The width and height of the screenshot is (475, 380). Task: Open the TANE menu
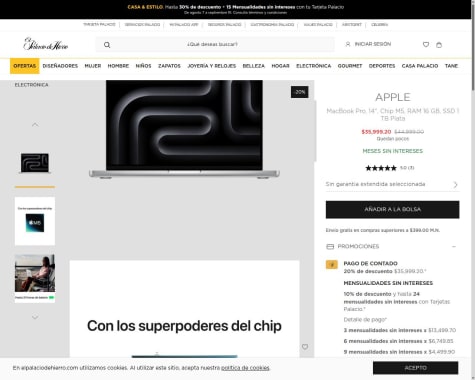(451, 66)
